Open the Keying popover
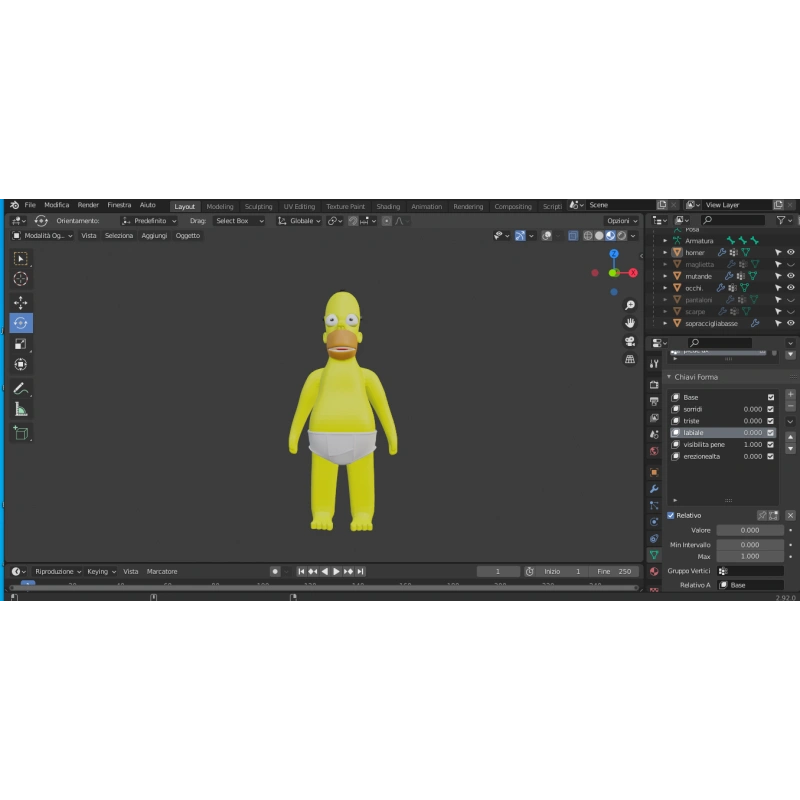The height and width of the screenshot is (800, 800). coord(101,571)
